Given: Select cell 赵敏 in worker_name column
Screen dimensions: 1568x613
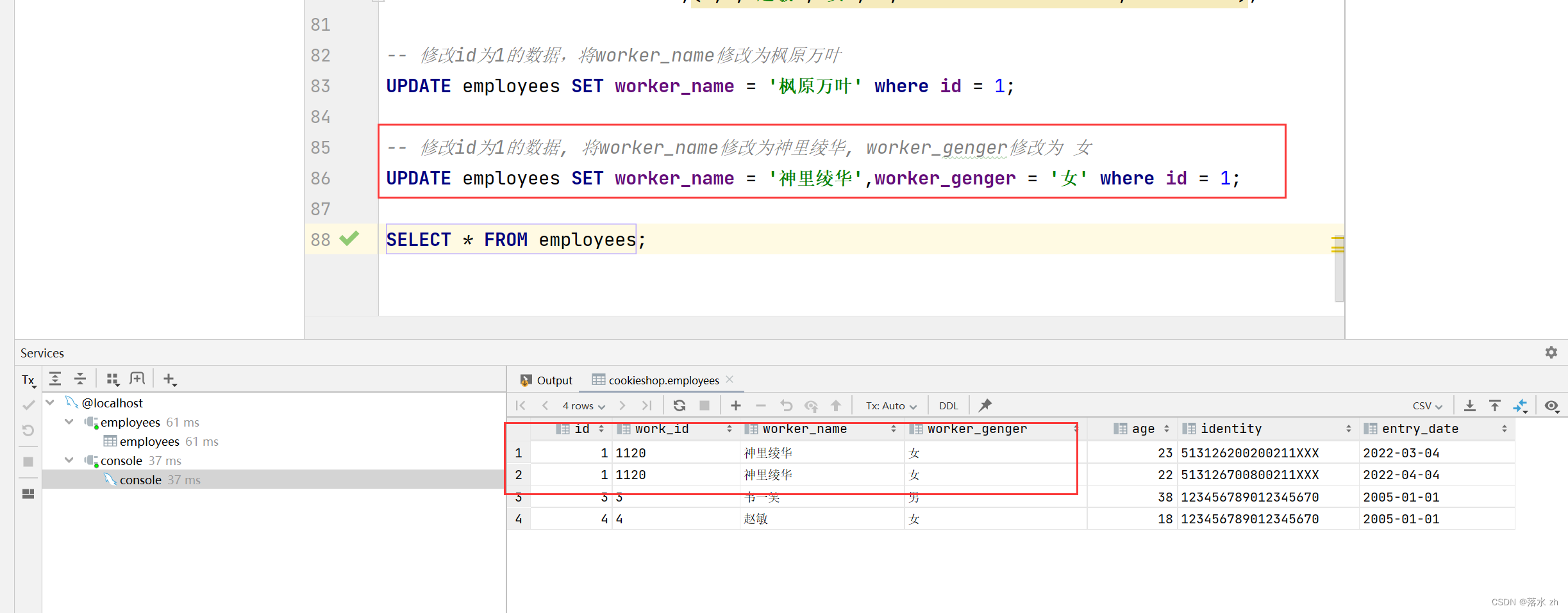Looking at the screenshot, I should pos(822,519).
